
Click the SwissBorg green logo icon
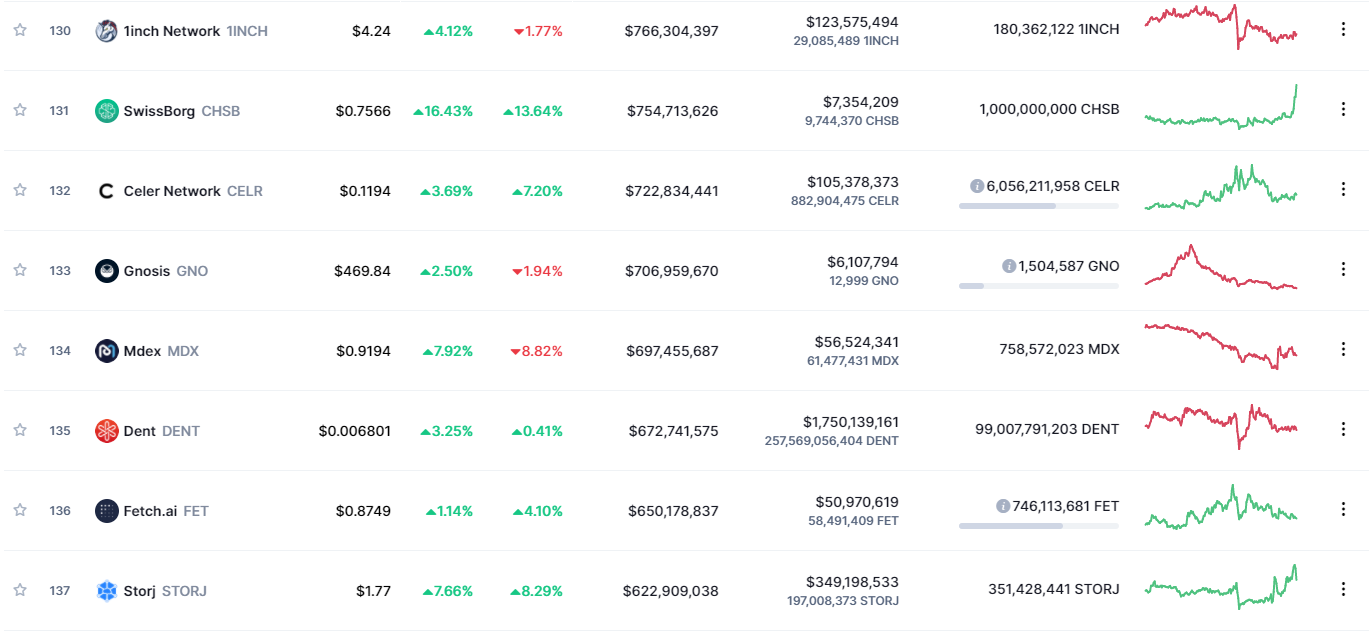[106, 111]
